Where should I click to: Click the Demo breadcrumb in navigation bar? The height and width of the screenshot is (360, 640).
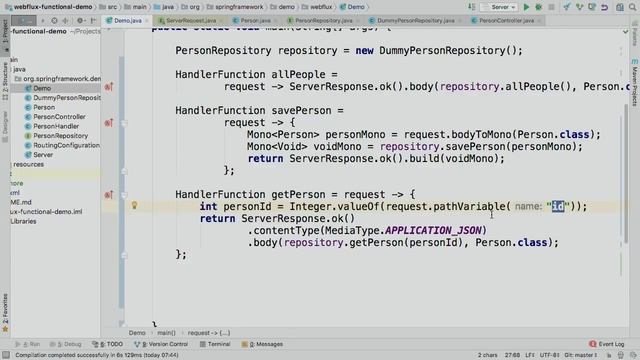pos(352,7)
